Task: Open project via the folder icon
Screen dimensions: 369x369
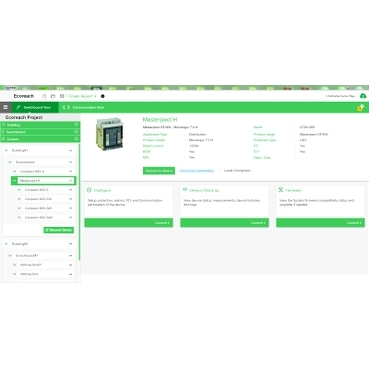Action: [53, 96]
